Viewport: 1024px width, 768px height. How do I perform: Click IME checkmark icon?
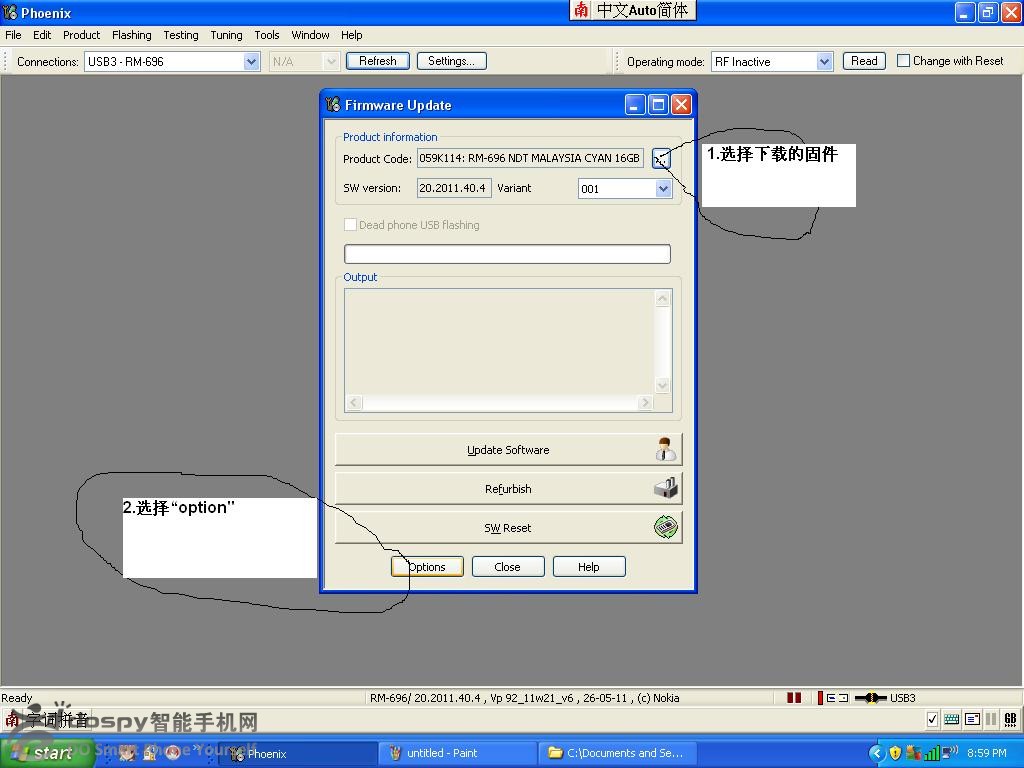[932, 720]
